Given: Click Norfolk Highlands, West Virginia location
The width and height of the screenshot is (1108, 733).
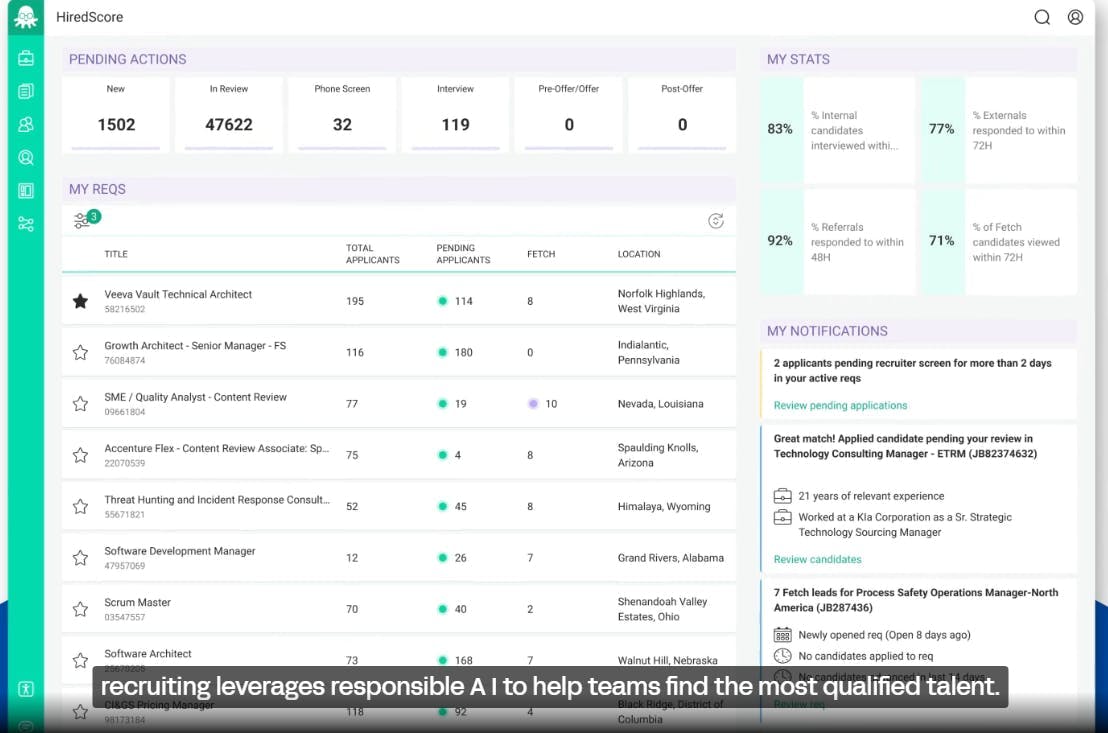Looking at the screenshot, I should tap(661, 301).
